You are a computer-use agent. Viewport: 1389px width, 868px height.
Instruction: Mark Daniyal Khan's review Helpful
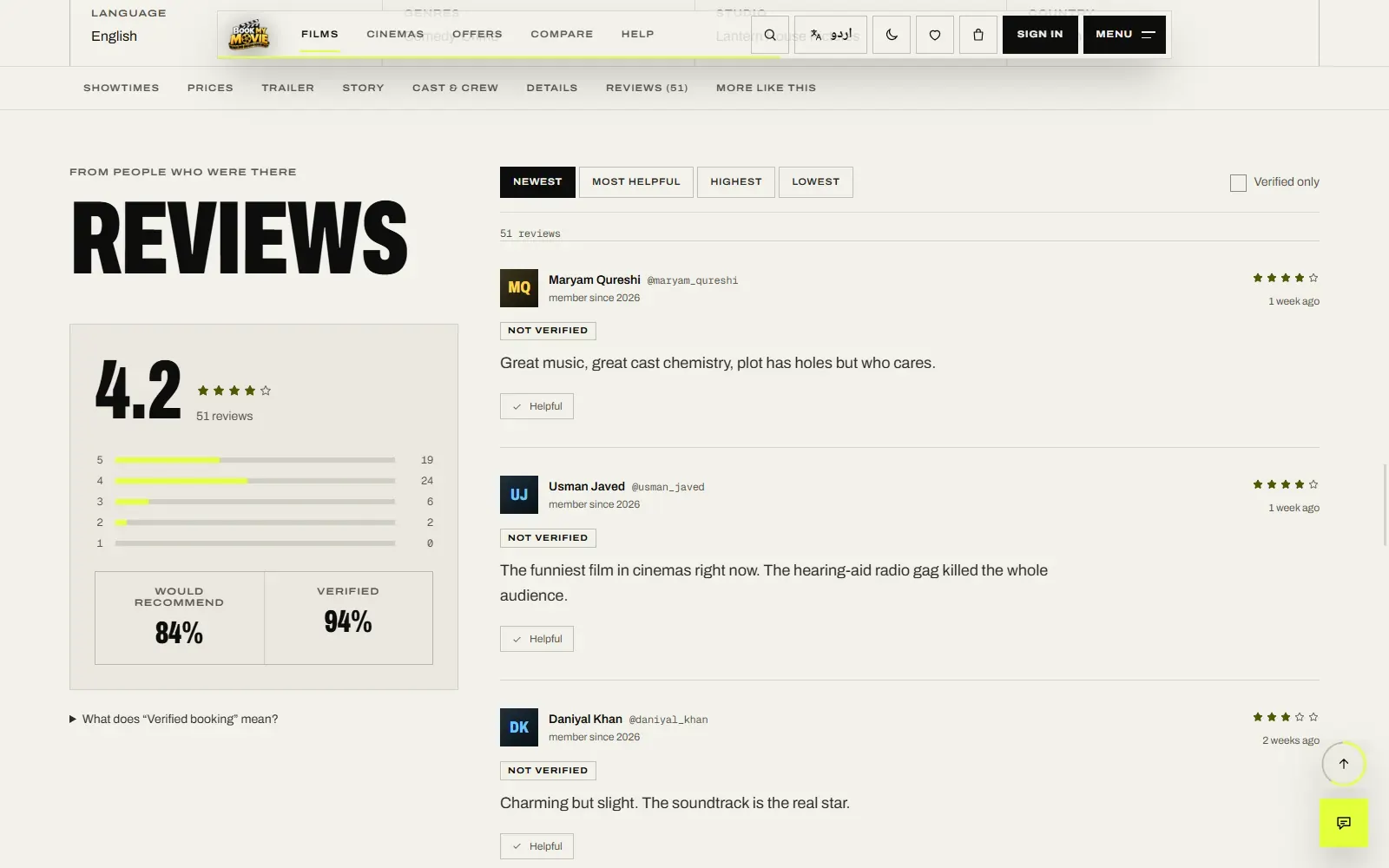click(x=537, y=846)
